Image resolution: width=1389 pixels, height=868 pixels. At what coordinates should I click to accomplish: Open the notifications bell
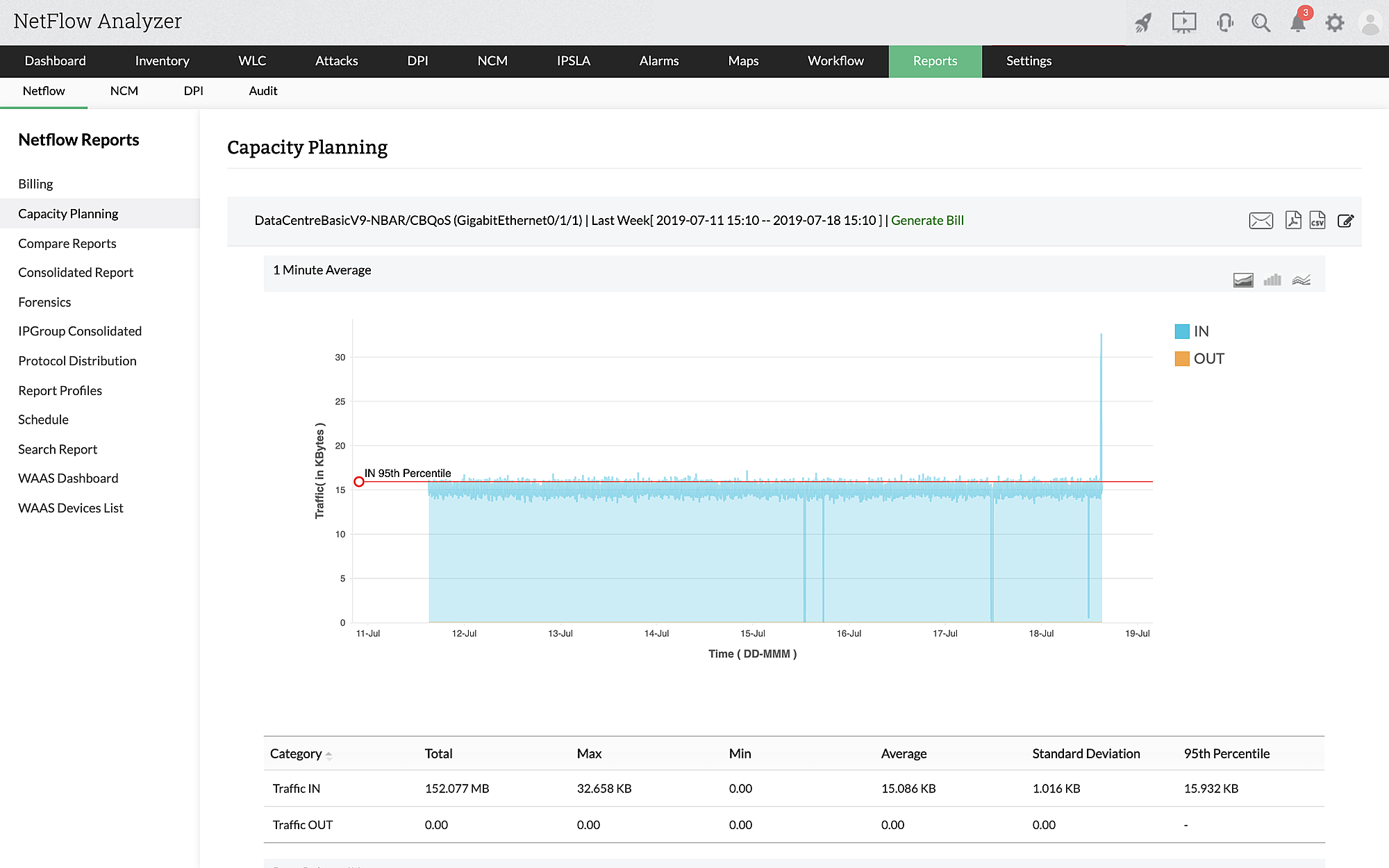pos(1297,23)
